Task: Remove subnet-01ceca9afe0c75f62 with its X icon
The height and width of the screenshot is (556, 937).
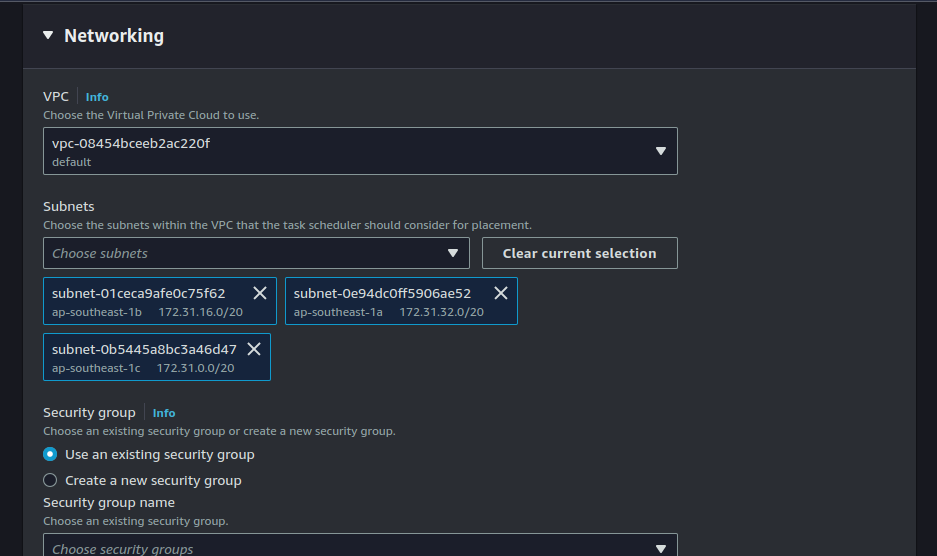Action: pos(260,293)
